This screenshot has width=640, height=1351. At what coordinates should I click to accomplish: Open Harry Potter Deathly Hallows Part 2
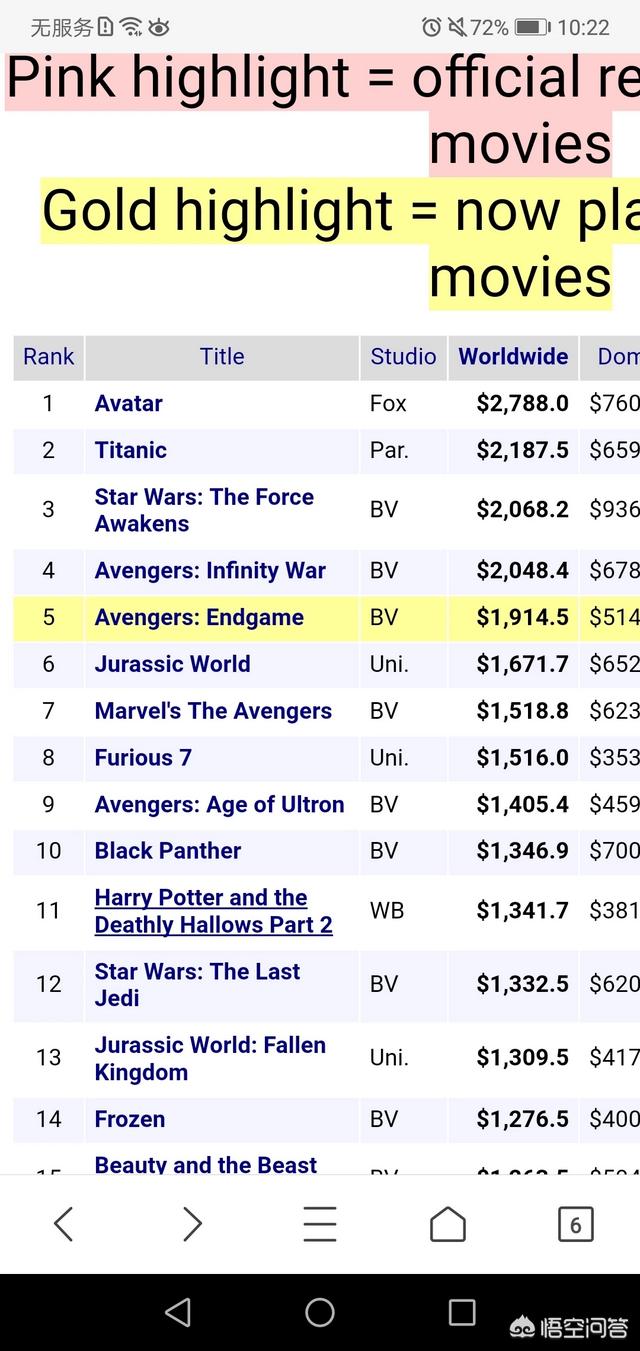213,911
